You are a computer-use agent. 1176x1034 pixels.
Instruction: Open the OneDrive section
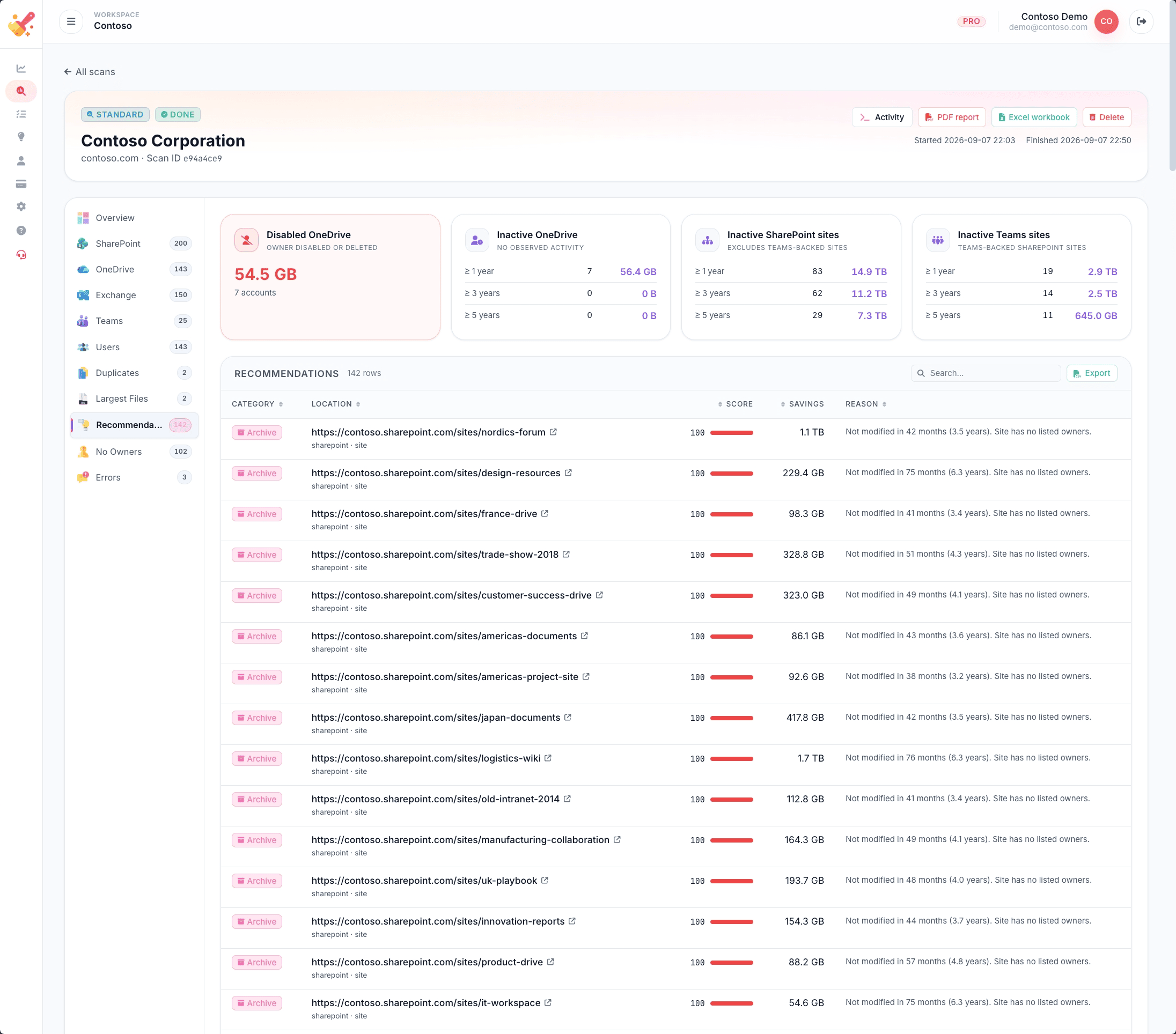(x=134, y=270)
